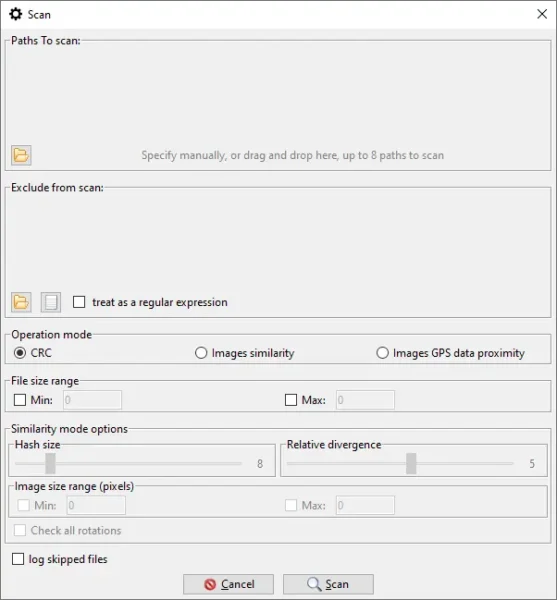Viewport: 557px width, 600px height.
Task: Click the Exclude from scan list area
Action: [278, 242]
